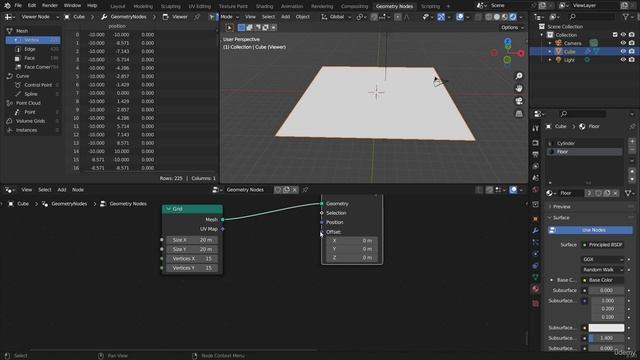Toggle the viewport overlays button
This screenshot has height=360, width=640.
coord(460,17)
